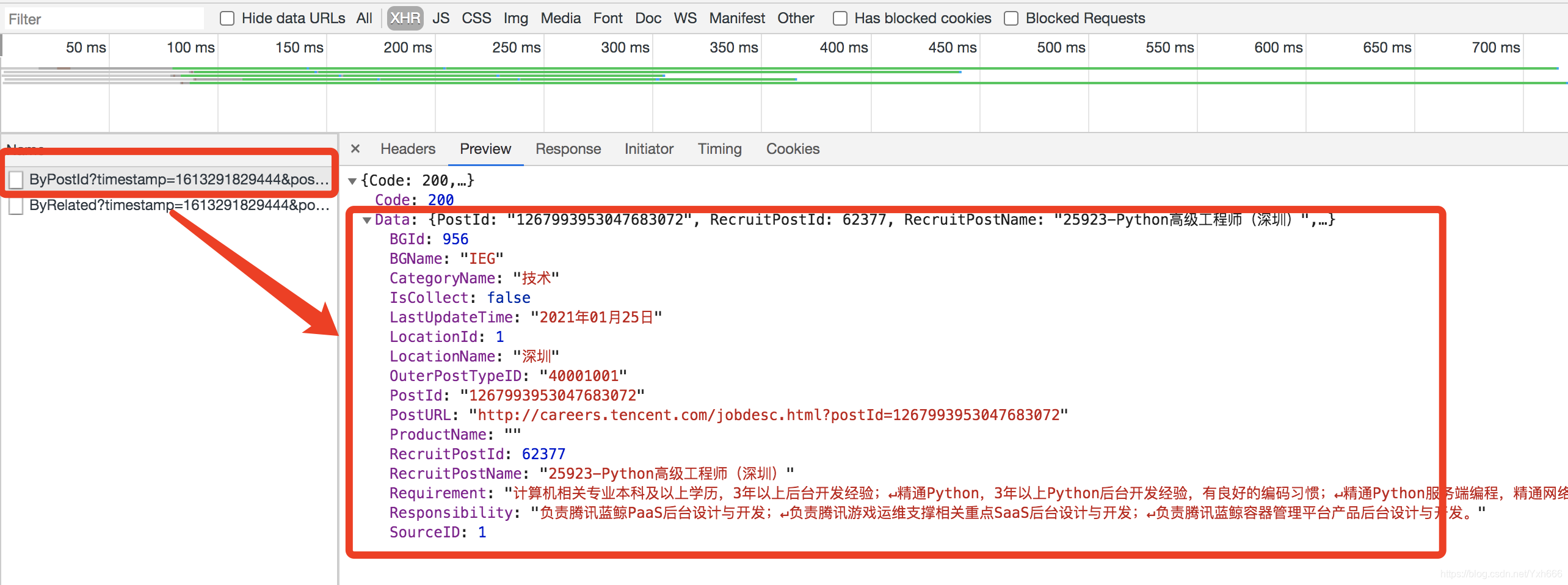1568x585 pixels.
Task: Close the request details panel
Action: tap(355, 148)
